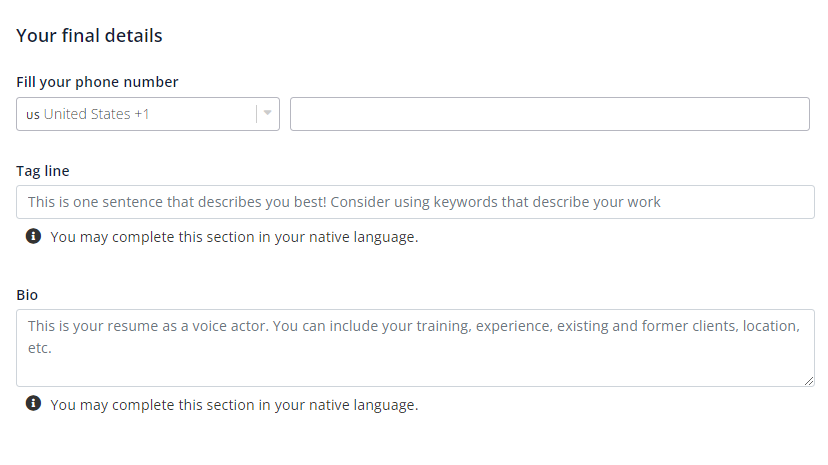Click the info icon below Bio field

[x=33, y=403]
